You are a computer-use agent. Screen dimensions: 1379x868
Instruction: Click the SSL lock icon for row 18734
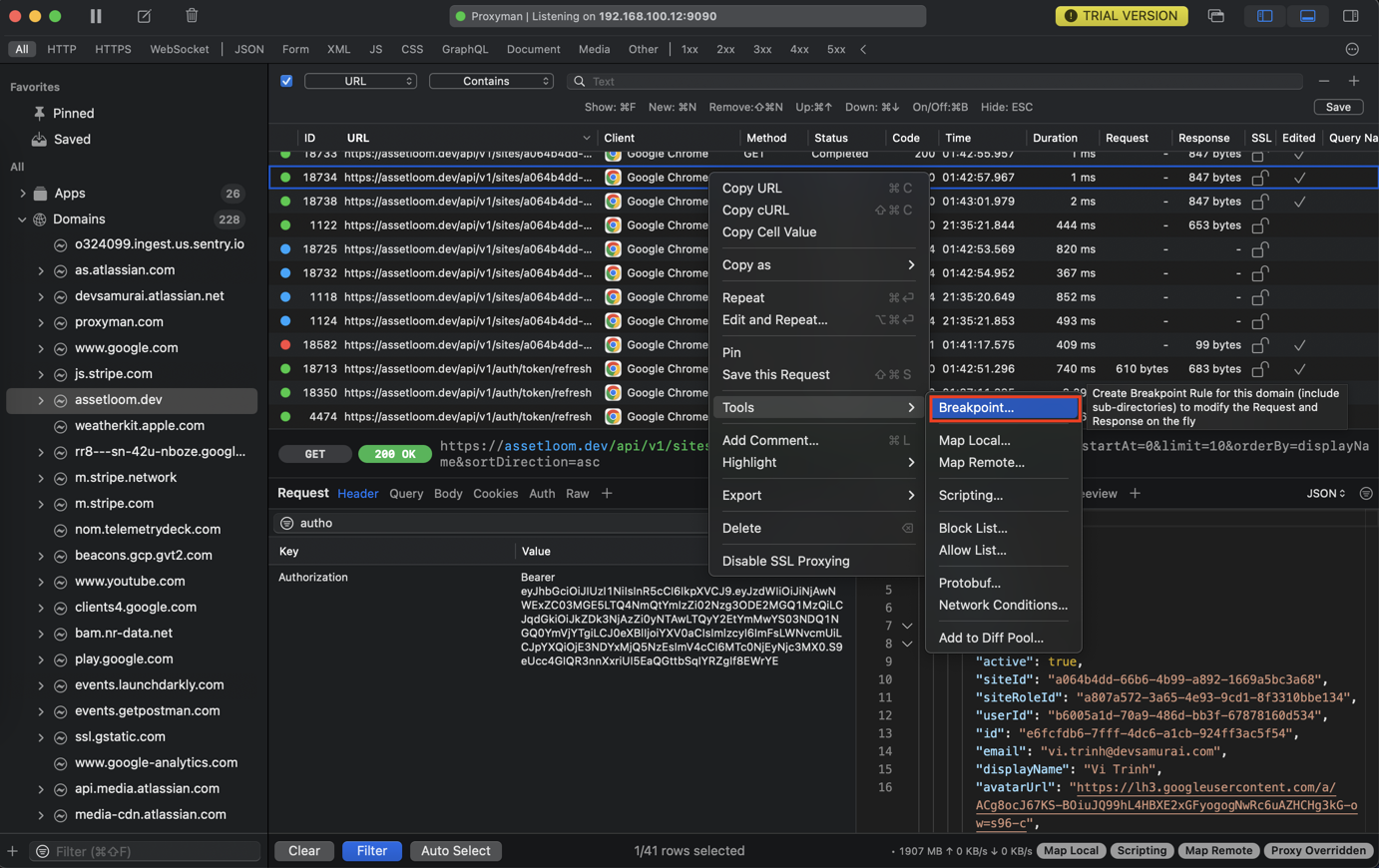click(x=1260, y=178)
